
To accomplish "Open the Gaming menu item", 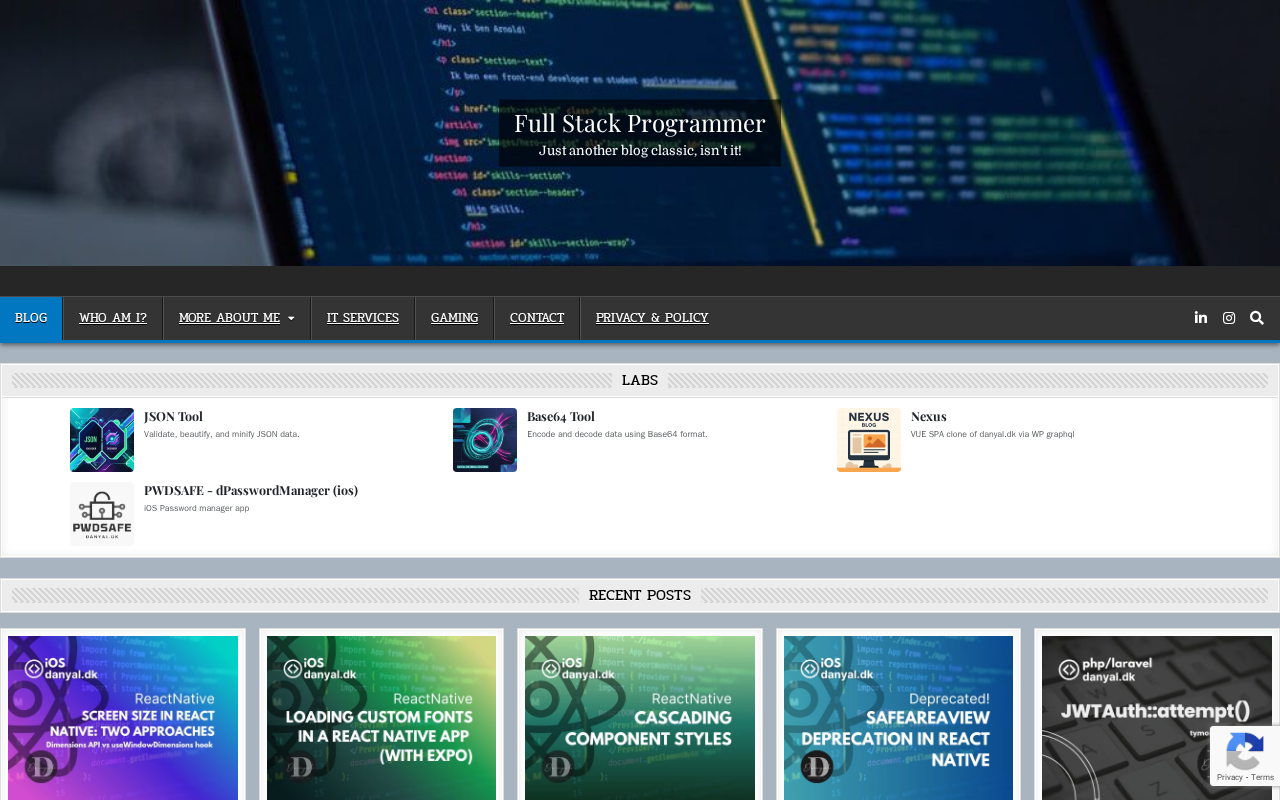I will point(454,318).
